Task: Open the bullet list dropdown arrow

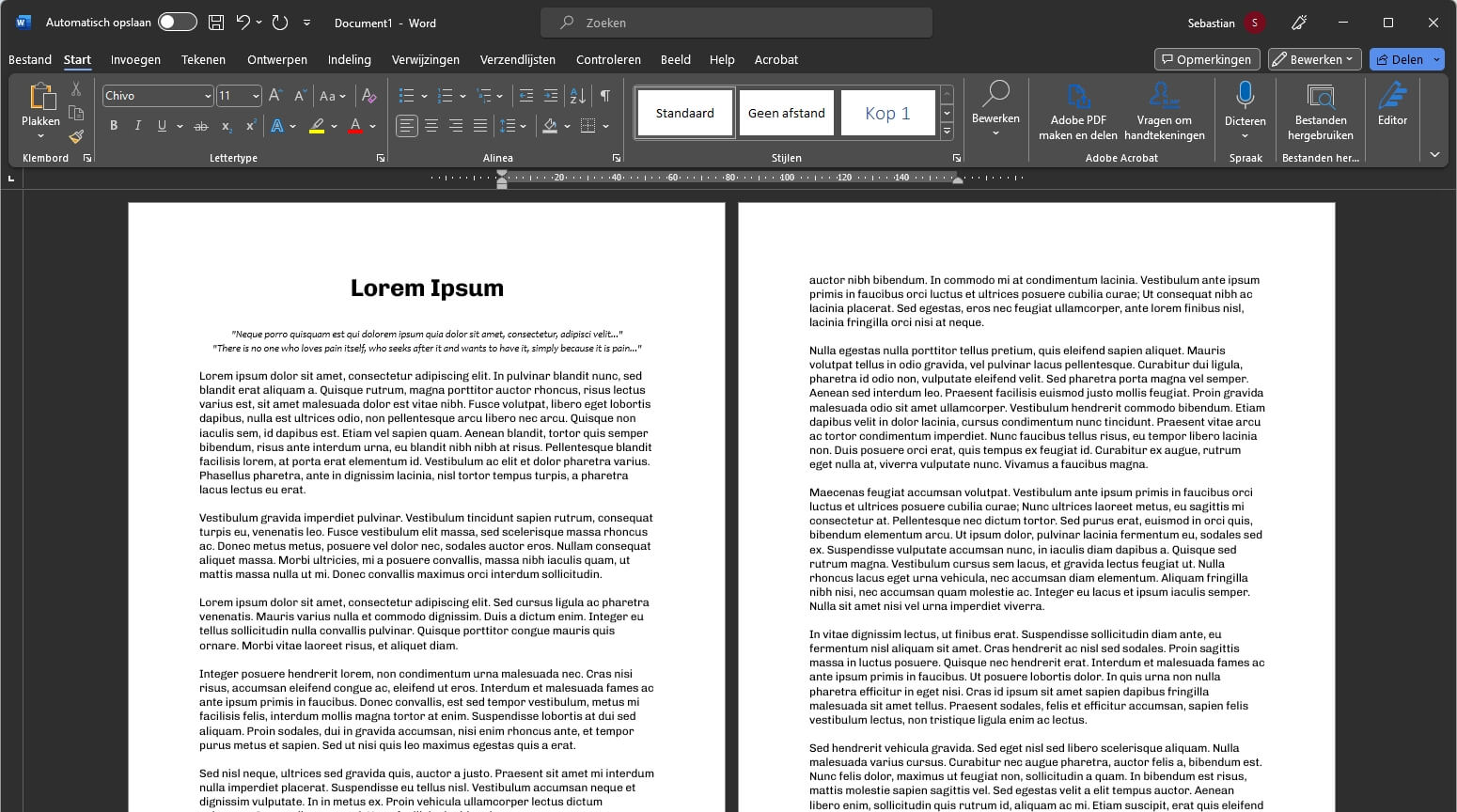Action: click(424, 96)
